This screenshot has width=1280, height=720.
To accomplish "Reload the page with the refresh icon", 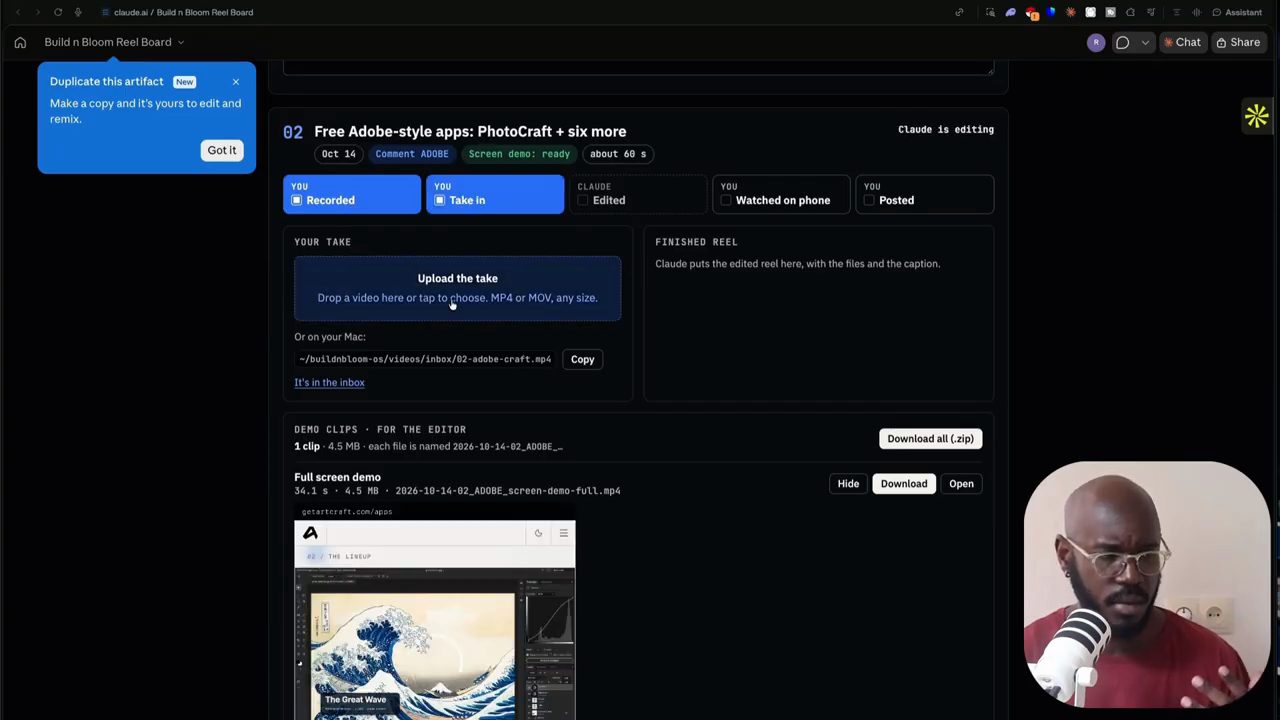I will pyautogui.click(x=58, y=12).
